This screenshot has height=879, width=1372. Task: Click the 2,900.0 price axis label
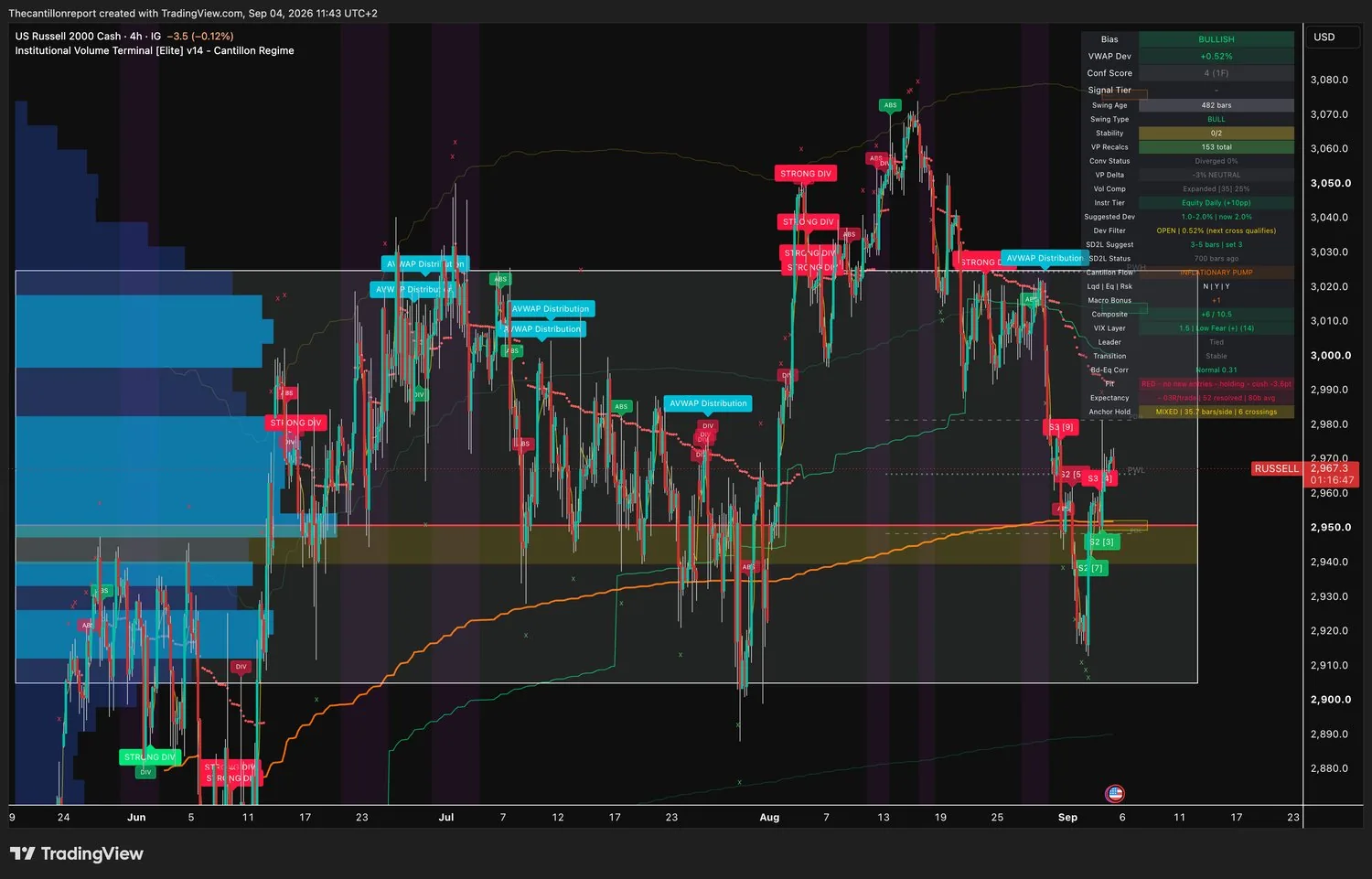(1331, 700)
